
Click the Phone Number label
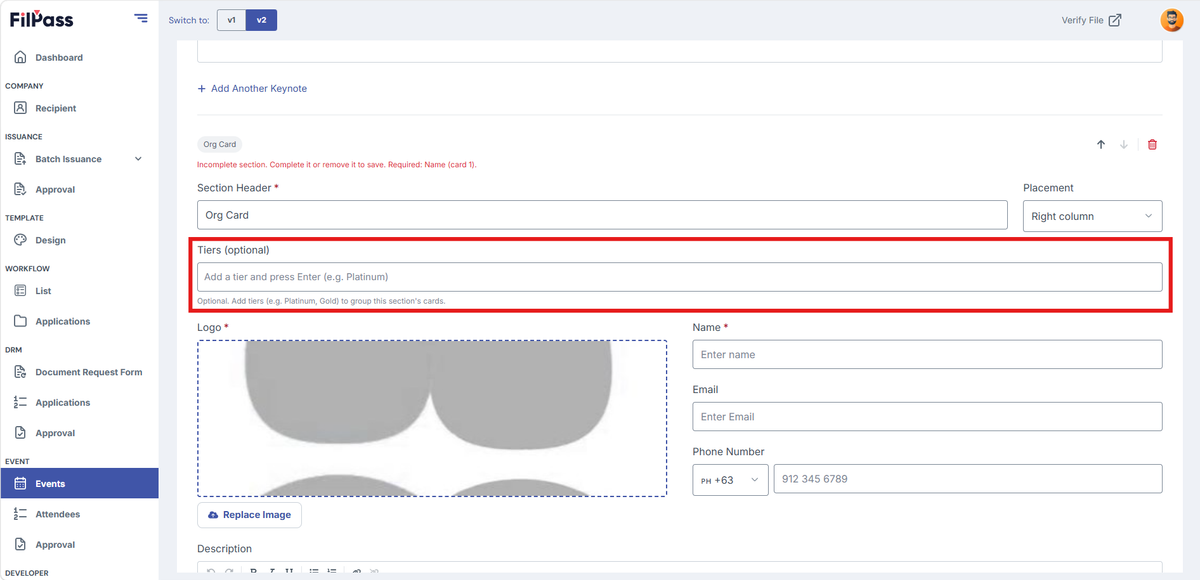[x=728, y=452]
